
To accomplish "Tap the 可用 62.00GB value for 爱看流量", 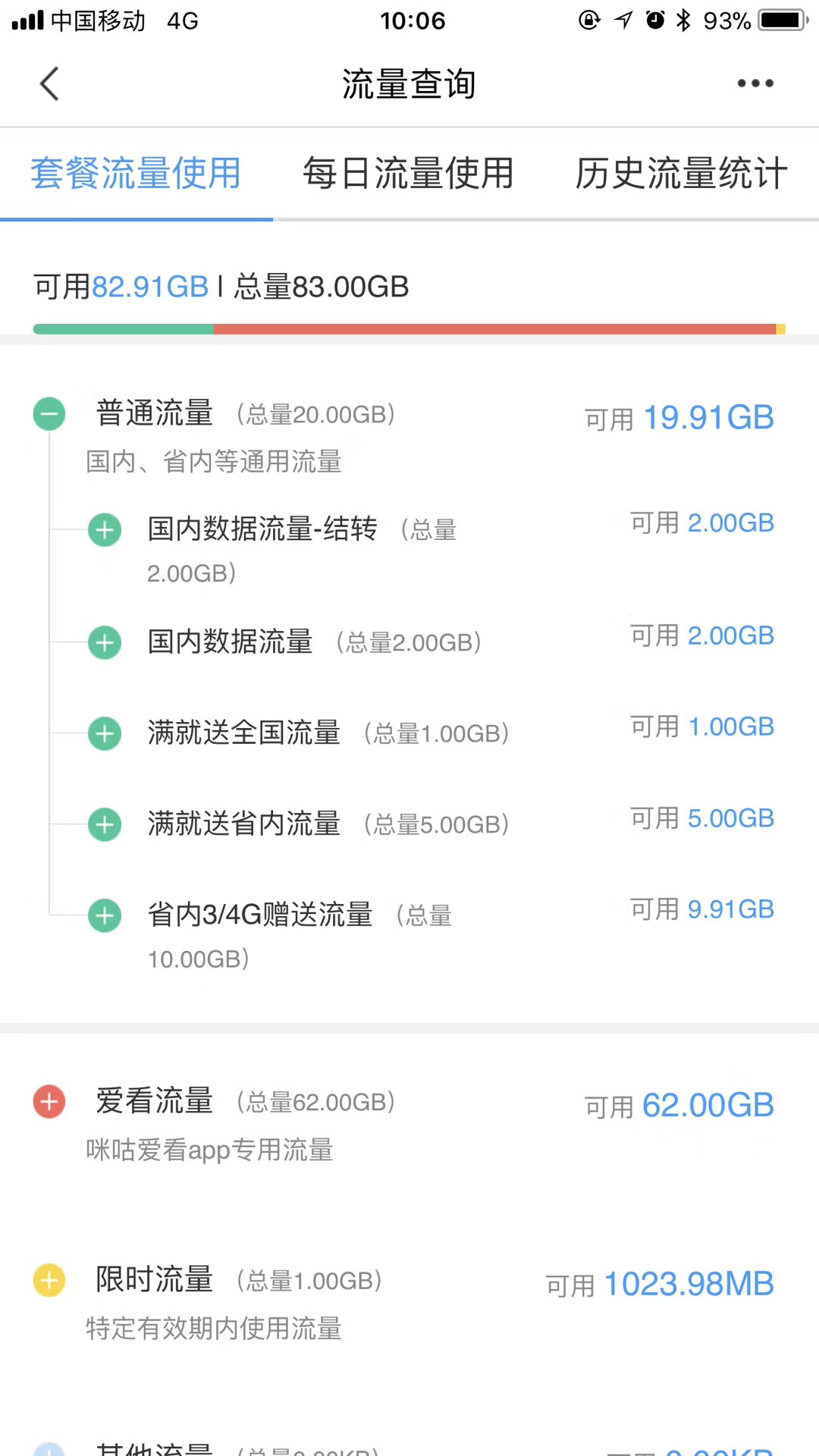I will coord(679,1106).
